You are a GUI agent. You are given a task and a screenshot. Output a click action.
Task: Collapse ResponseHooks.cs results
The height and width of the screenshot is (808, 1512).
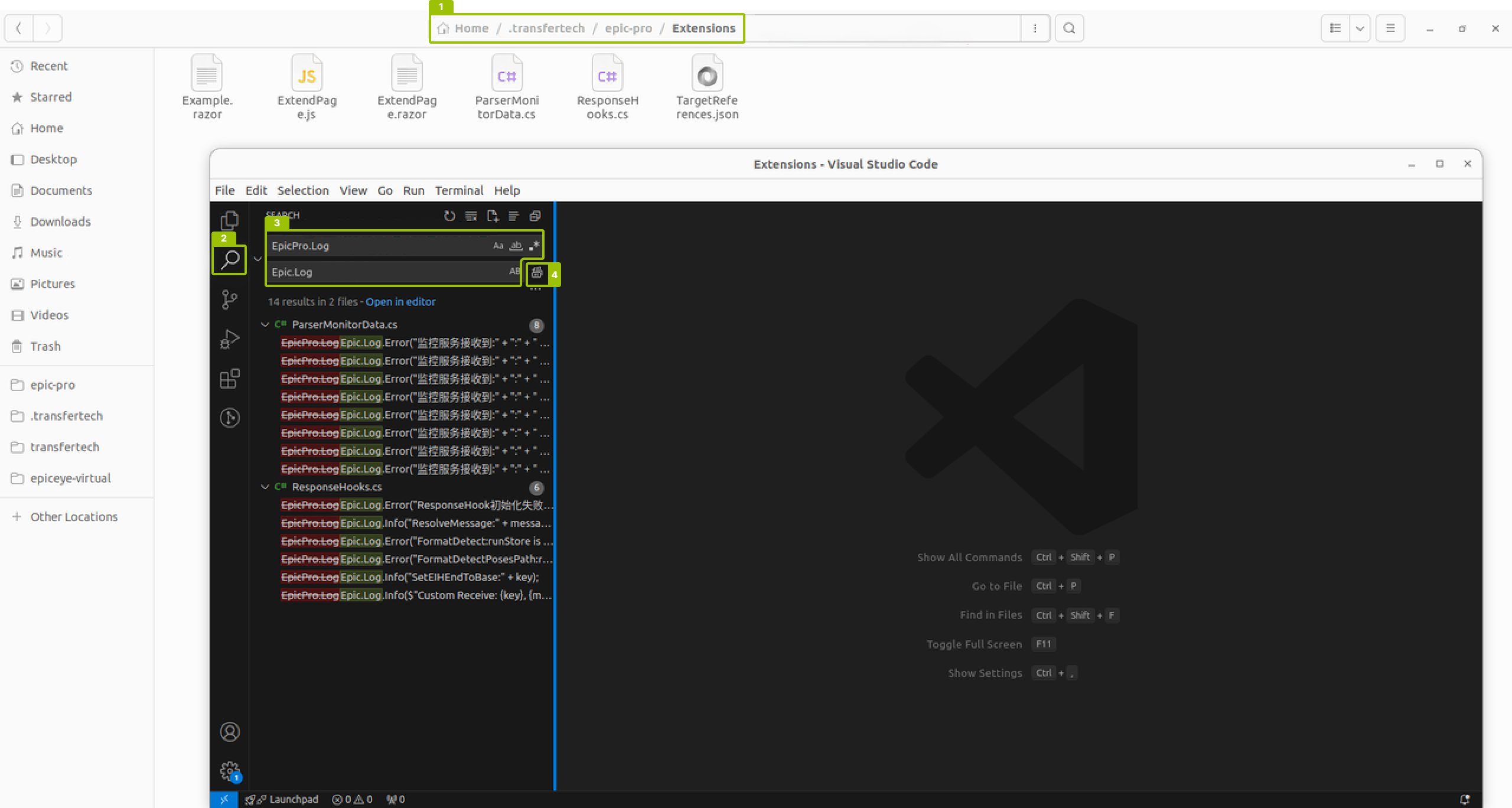pos(265,487)
